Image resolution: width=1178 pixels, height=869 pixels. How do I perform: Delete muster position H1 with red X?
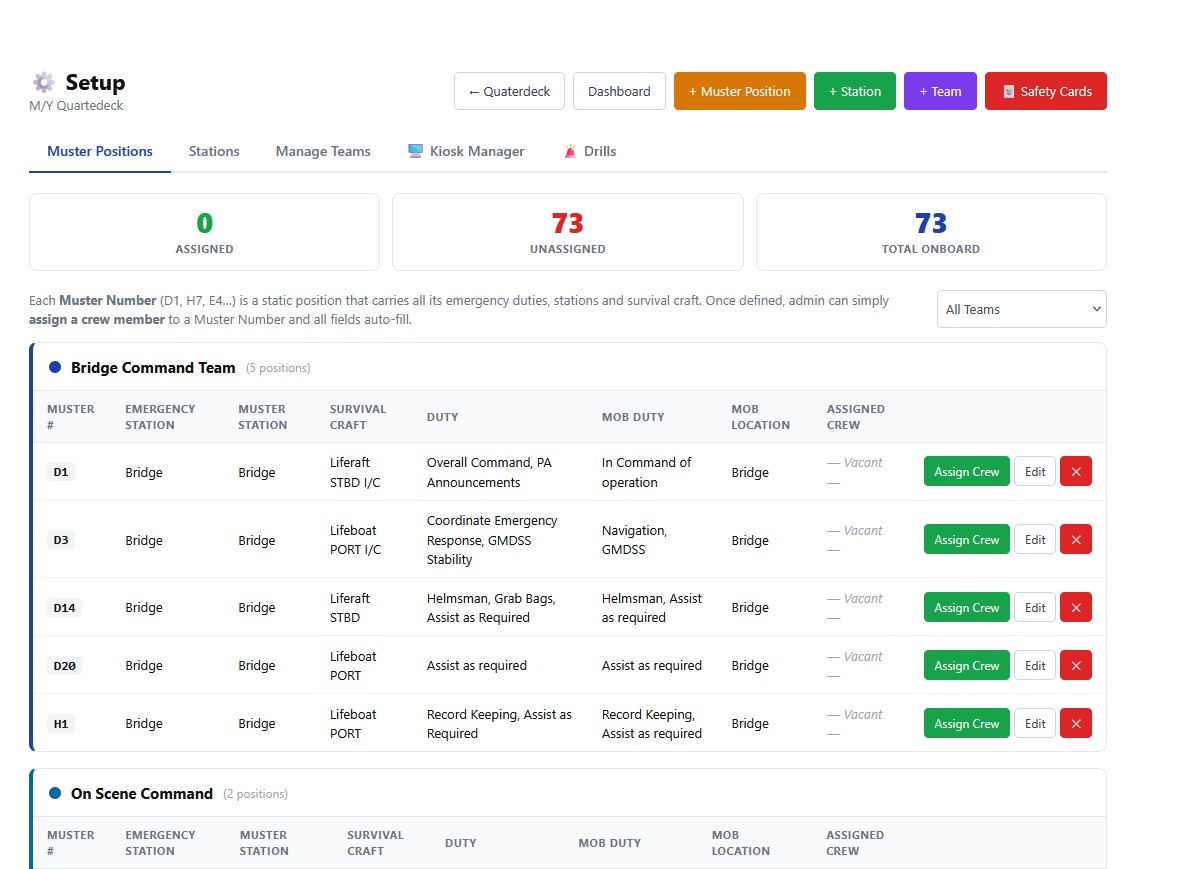1075,723
